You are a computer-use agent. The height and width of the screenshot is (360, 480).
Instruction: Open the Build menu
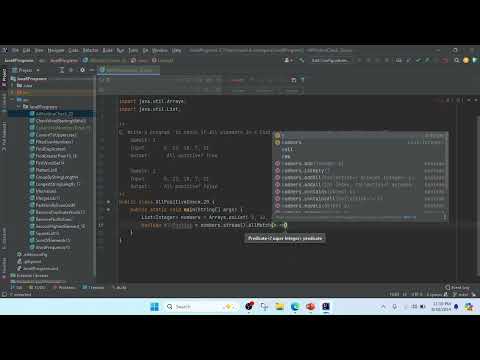coord(107,50)
